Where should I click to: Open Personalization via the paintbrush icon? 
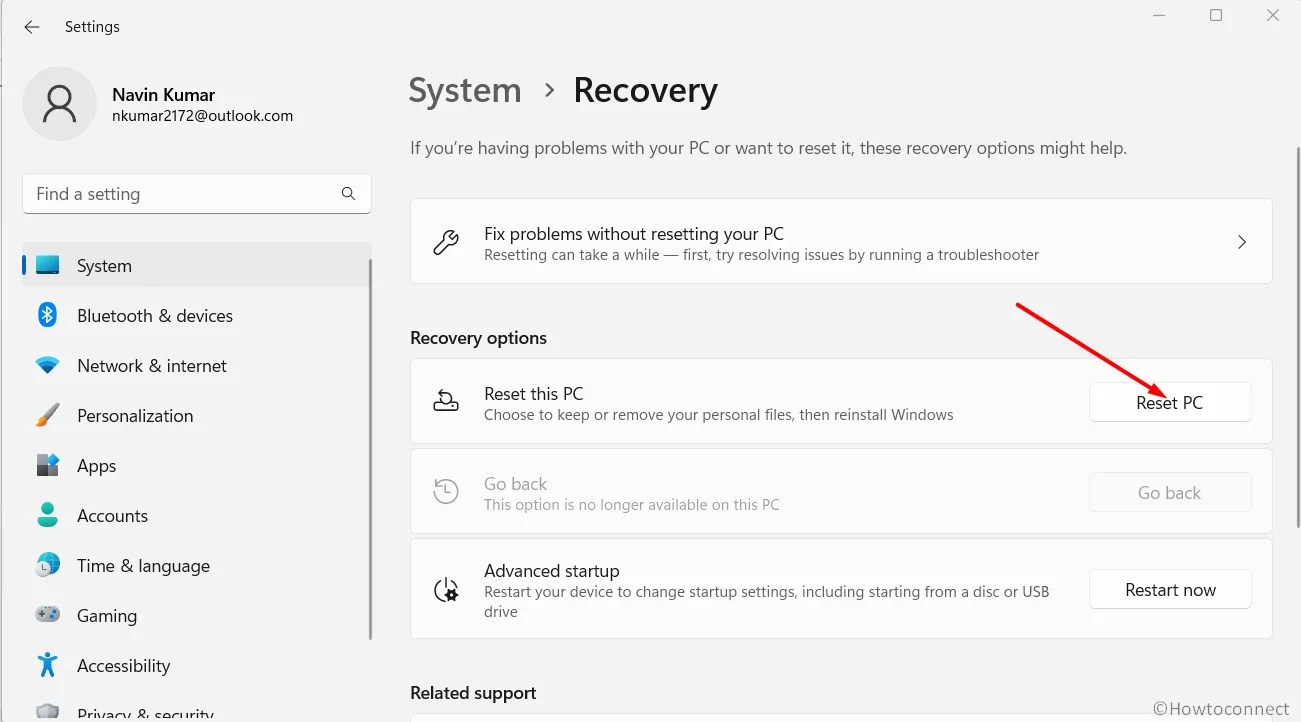tap(48, 415)
